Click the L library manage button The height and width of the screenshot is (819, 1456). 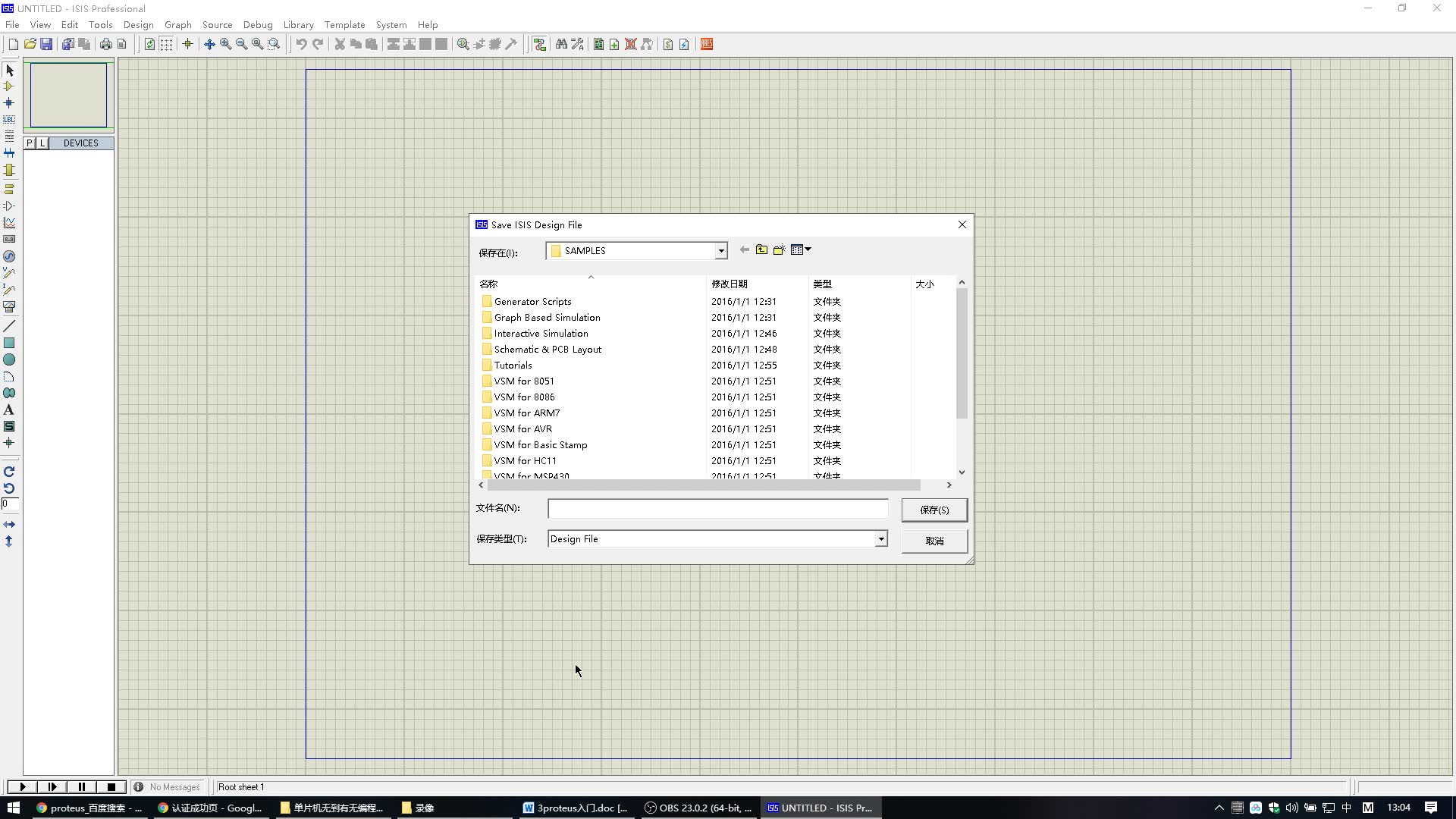pos(42,143)
